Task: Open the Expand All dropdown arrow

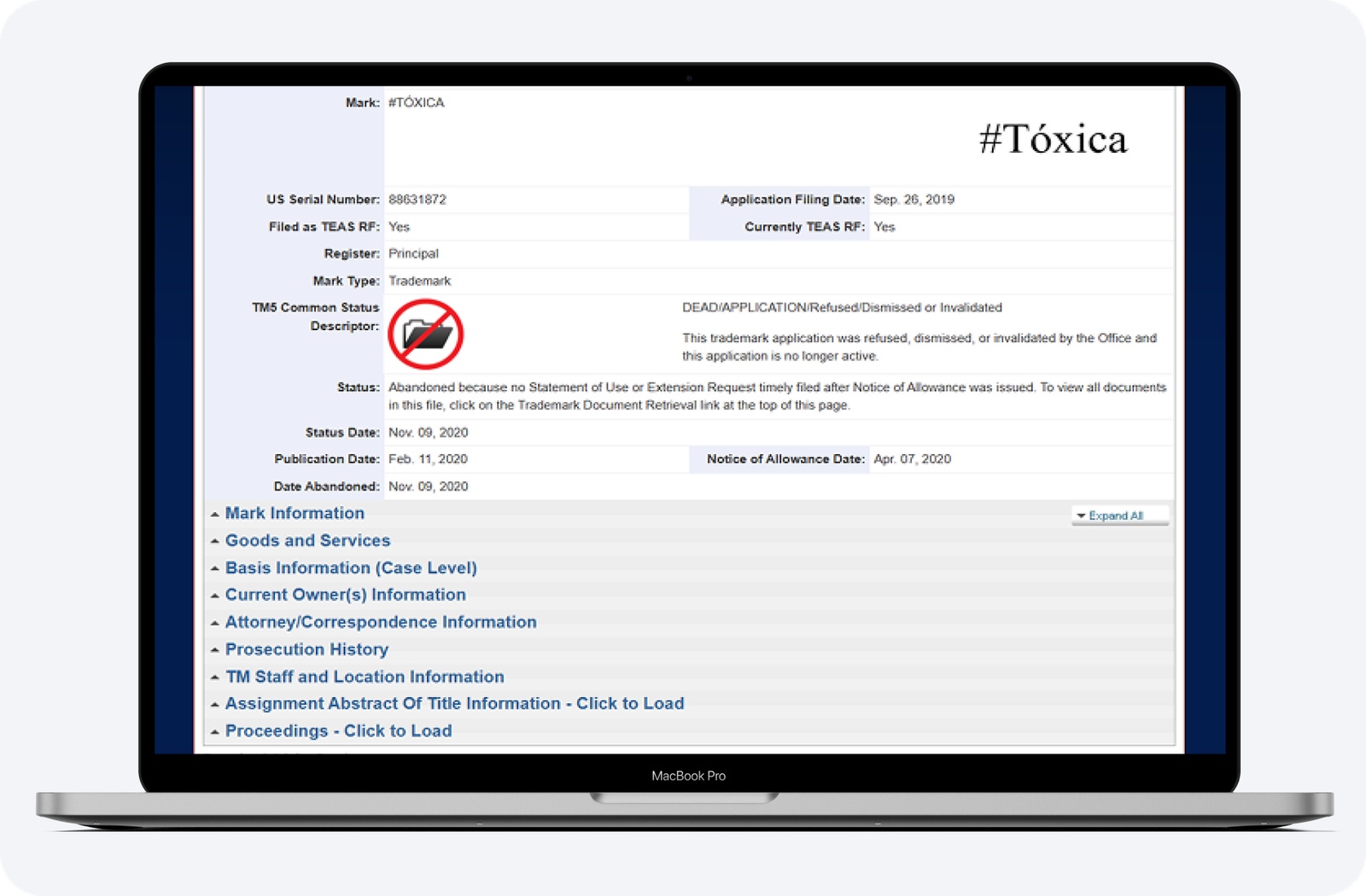Action: (x=1083, y=515)
